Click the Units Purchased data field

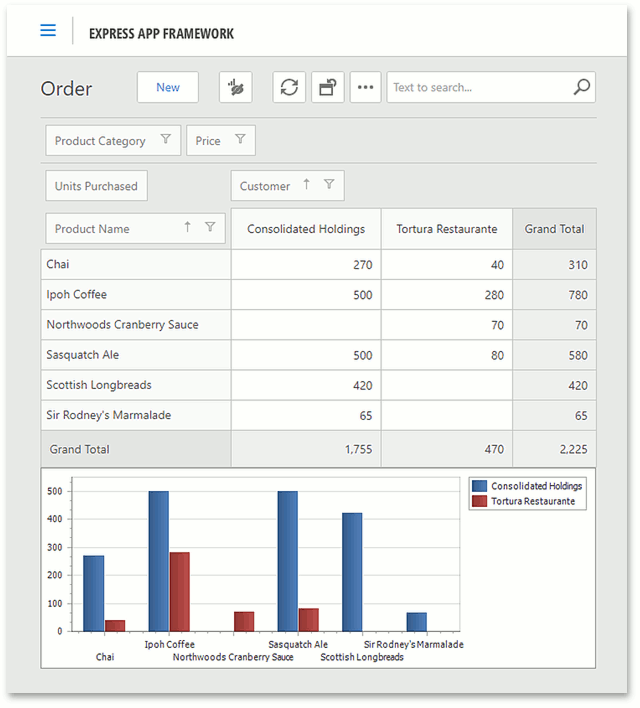pyautogui.click(x=96, y=186)
